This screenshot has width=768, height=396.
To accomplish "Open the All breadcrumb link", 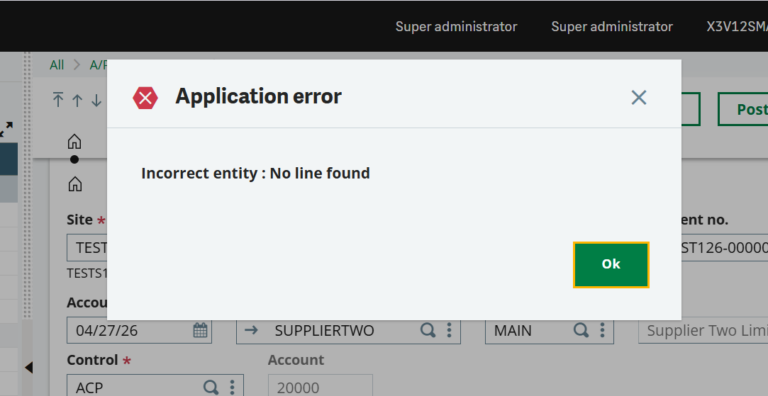I will point(57,65).
